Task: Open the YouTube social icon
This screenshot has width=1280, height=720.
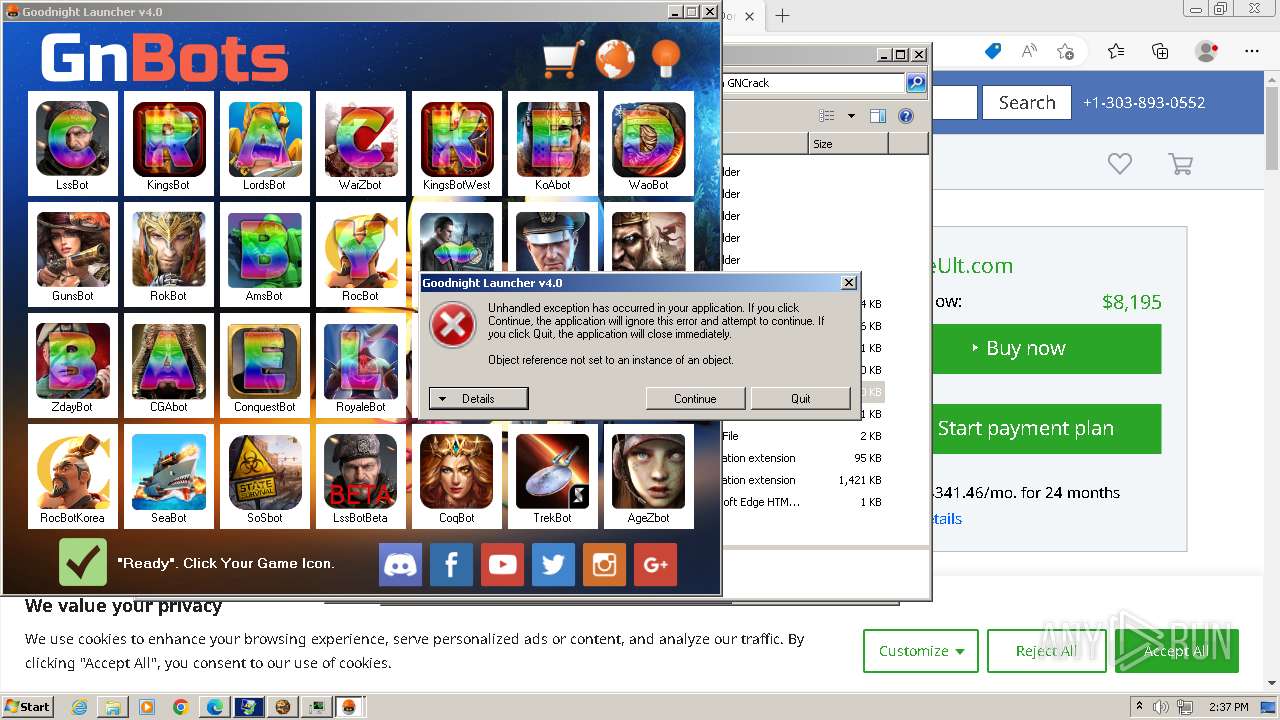Action: pyautogui.click(x=502, y=565)
